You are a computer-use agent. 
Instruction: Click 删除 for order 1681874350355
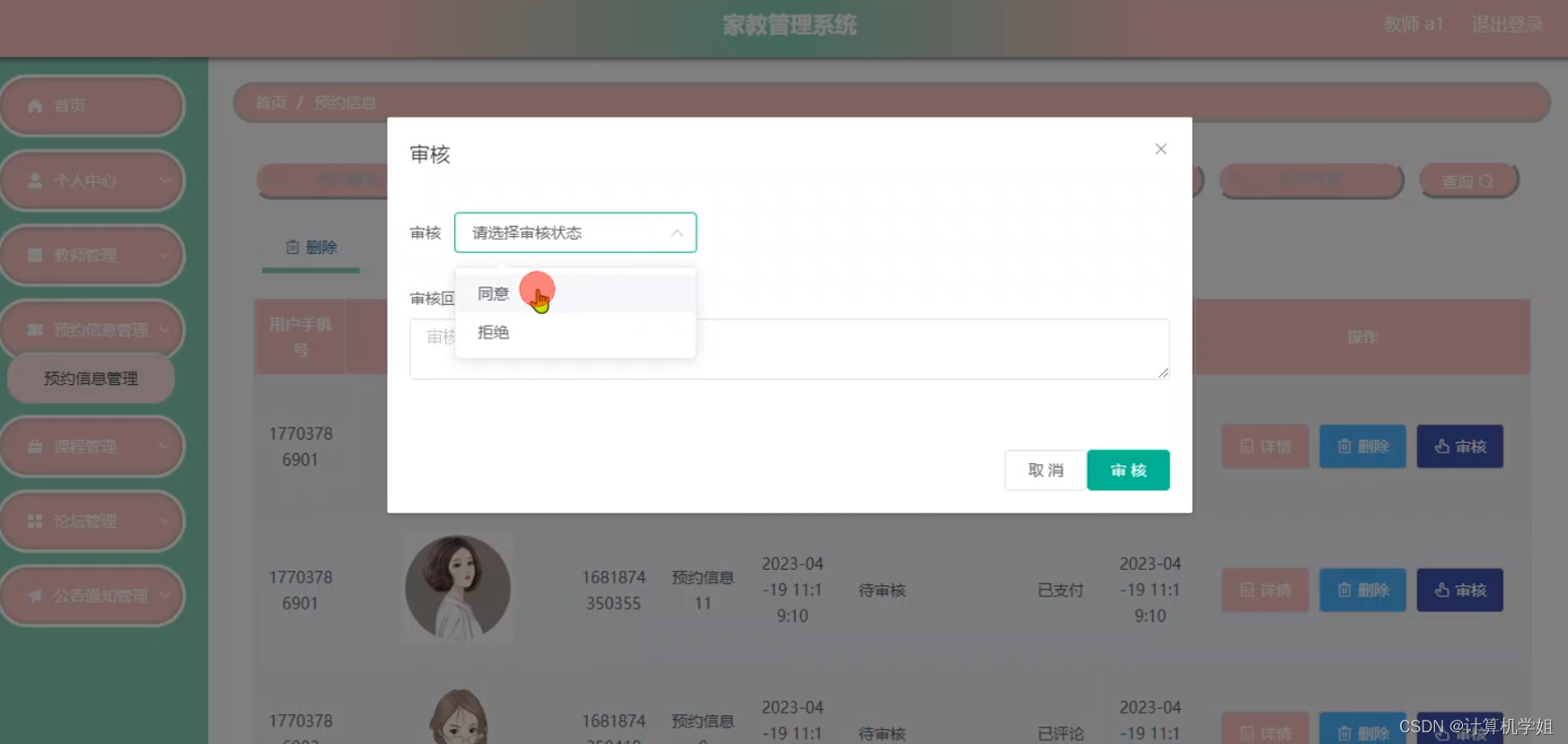[x=1362, y=590]
